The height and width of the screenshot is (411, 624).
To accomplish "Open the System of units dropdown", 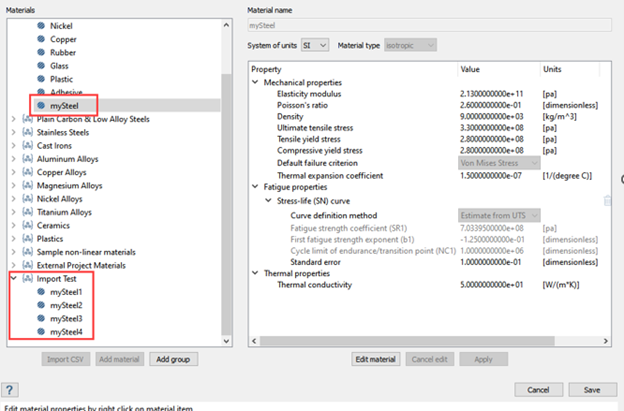I will 317,45.
